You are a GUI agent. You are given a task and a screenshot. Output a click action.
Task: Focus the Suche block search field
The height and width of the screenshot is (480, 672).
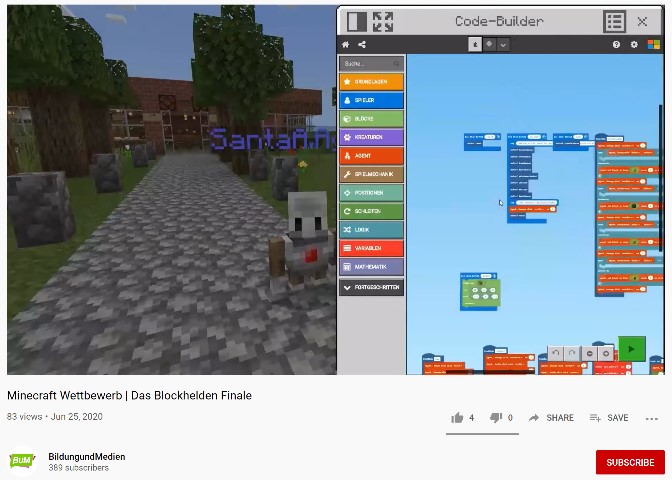click(371, 63)
